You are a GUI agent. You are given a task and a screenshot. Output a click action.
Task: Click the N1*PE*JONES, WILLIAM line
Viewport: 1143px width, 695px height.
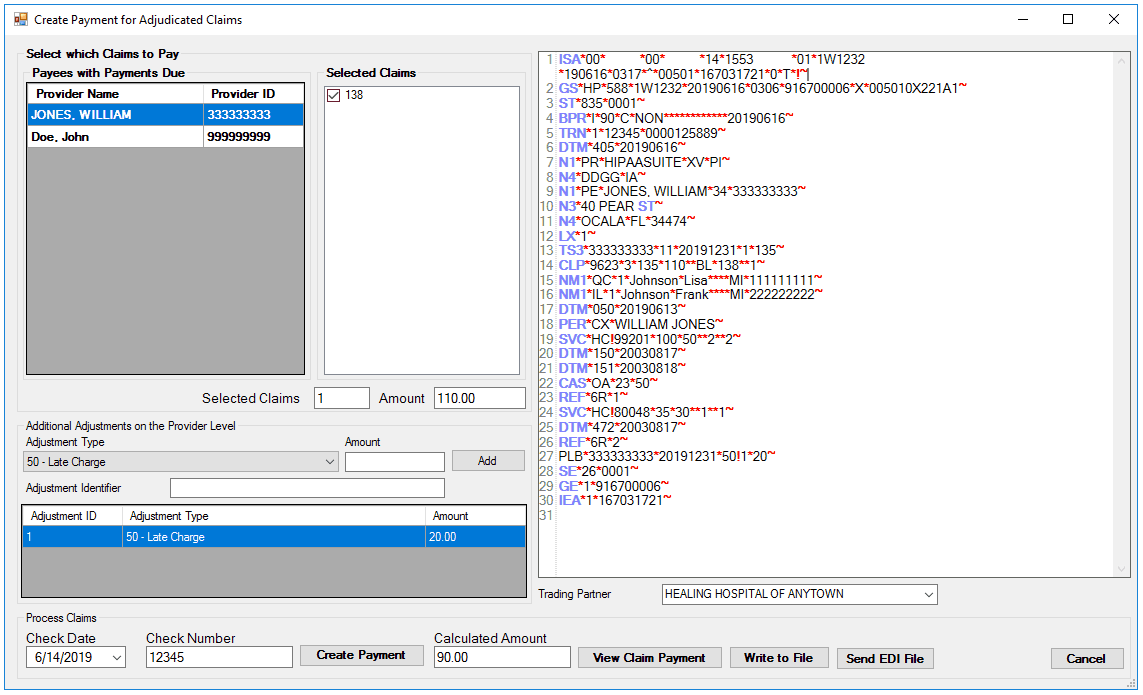[682, 192]
